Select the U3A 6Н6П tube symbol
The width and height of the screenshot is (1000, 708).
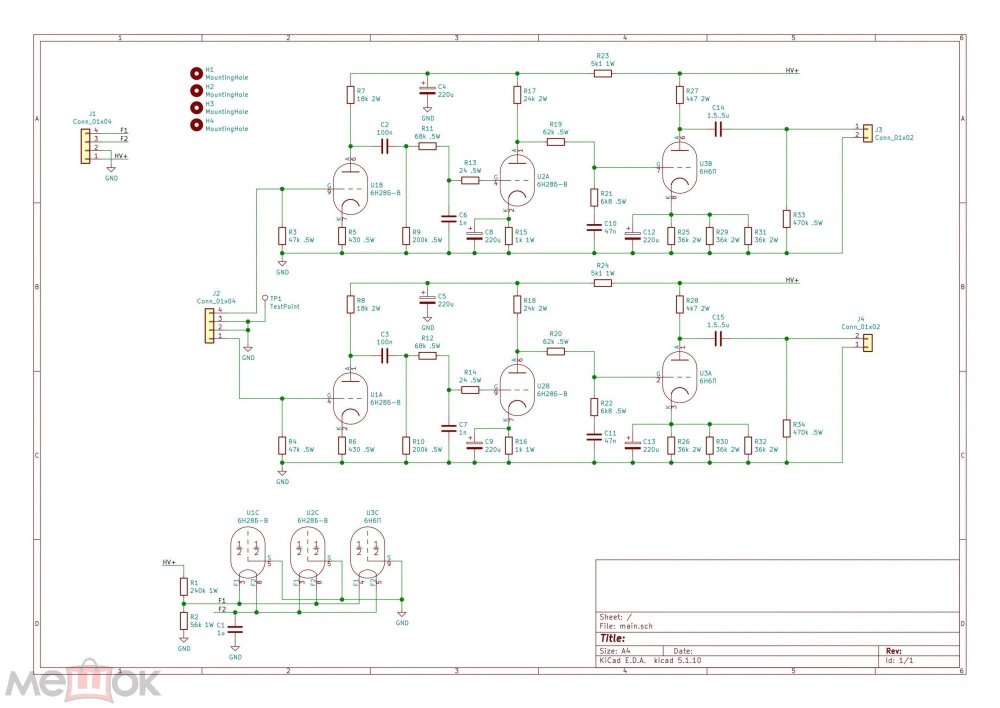(679, 379)
